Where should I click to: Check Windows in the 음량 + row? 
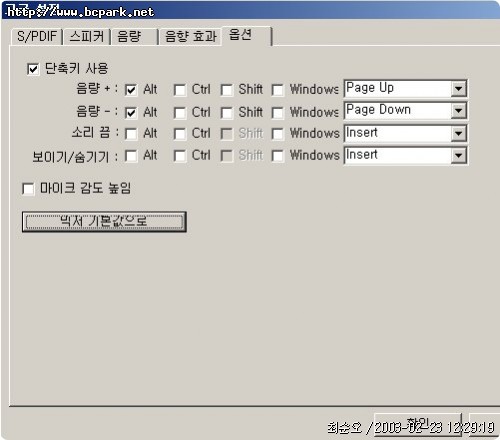point(278,90)
